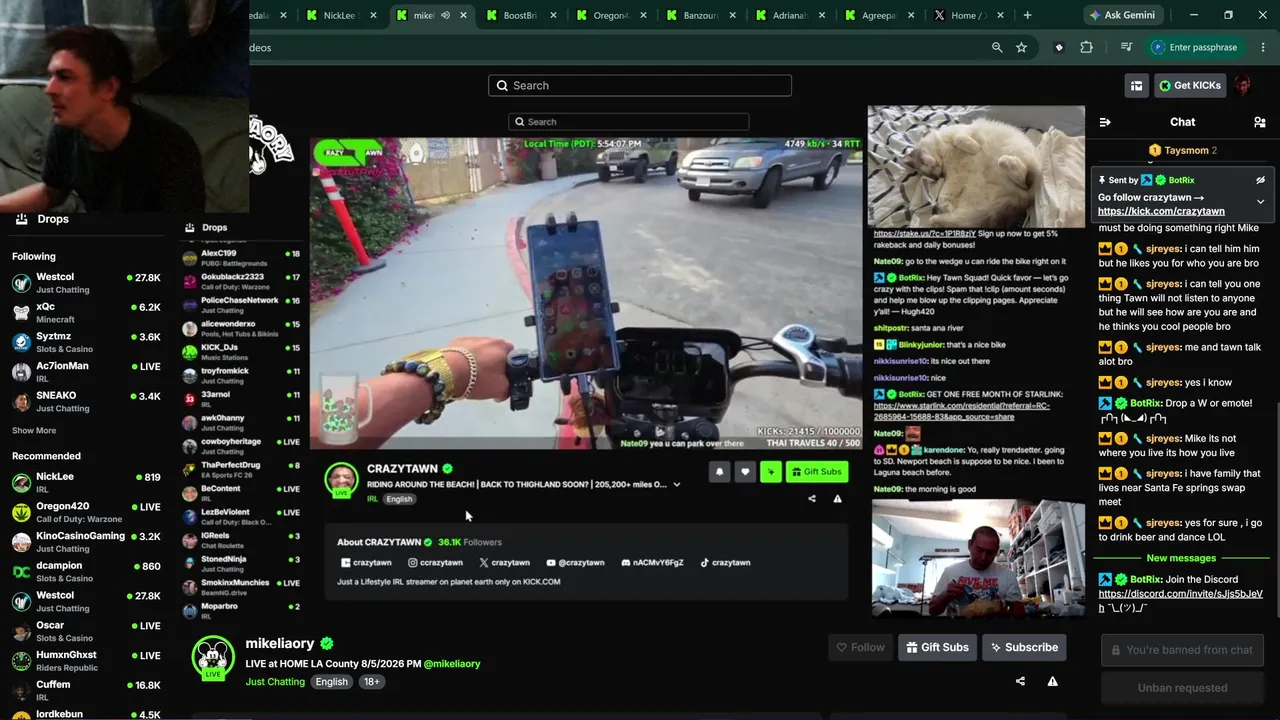Click the small Gift Subs button for CRAZYTAWN

(817, 472)
